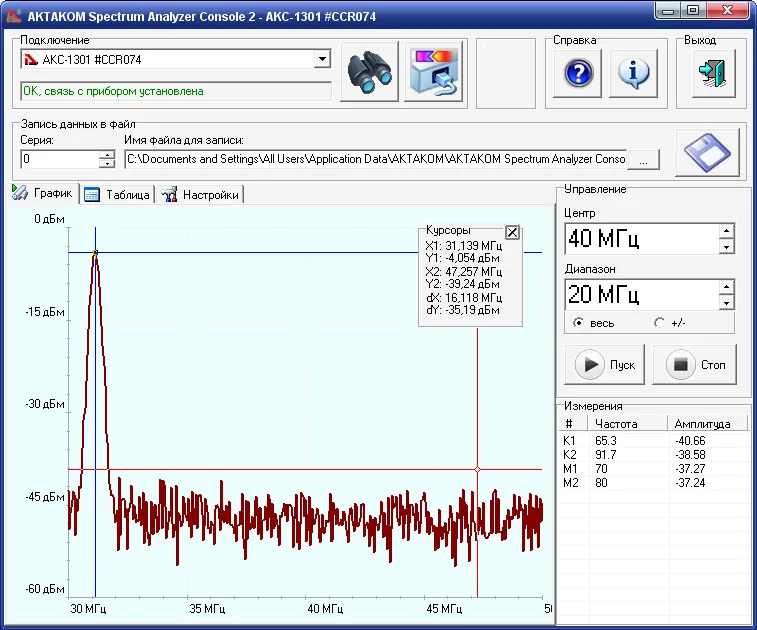Image resolution: width=757 pixels, height=630 pixels.
Task: Select the K1 measurement row
Action: [x=654, y=440]
